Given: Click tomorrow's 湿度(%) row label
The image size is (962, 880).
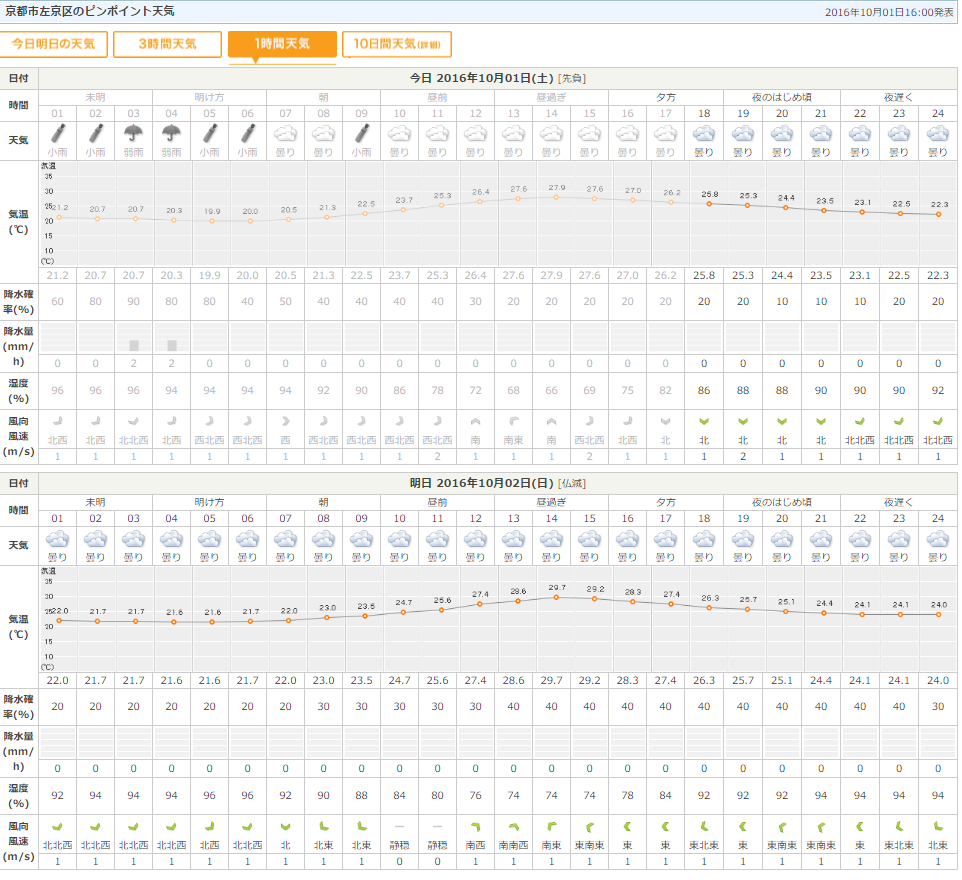Looking at the screenshot, I should click(x=18, y=795).
